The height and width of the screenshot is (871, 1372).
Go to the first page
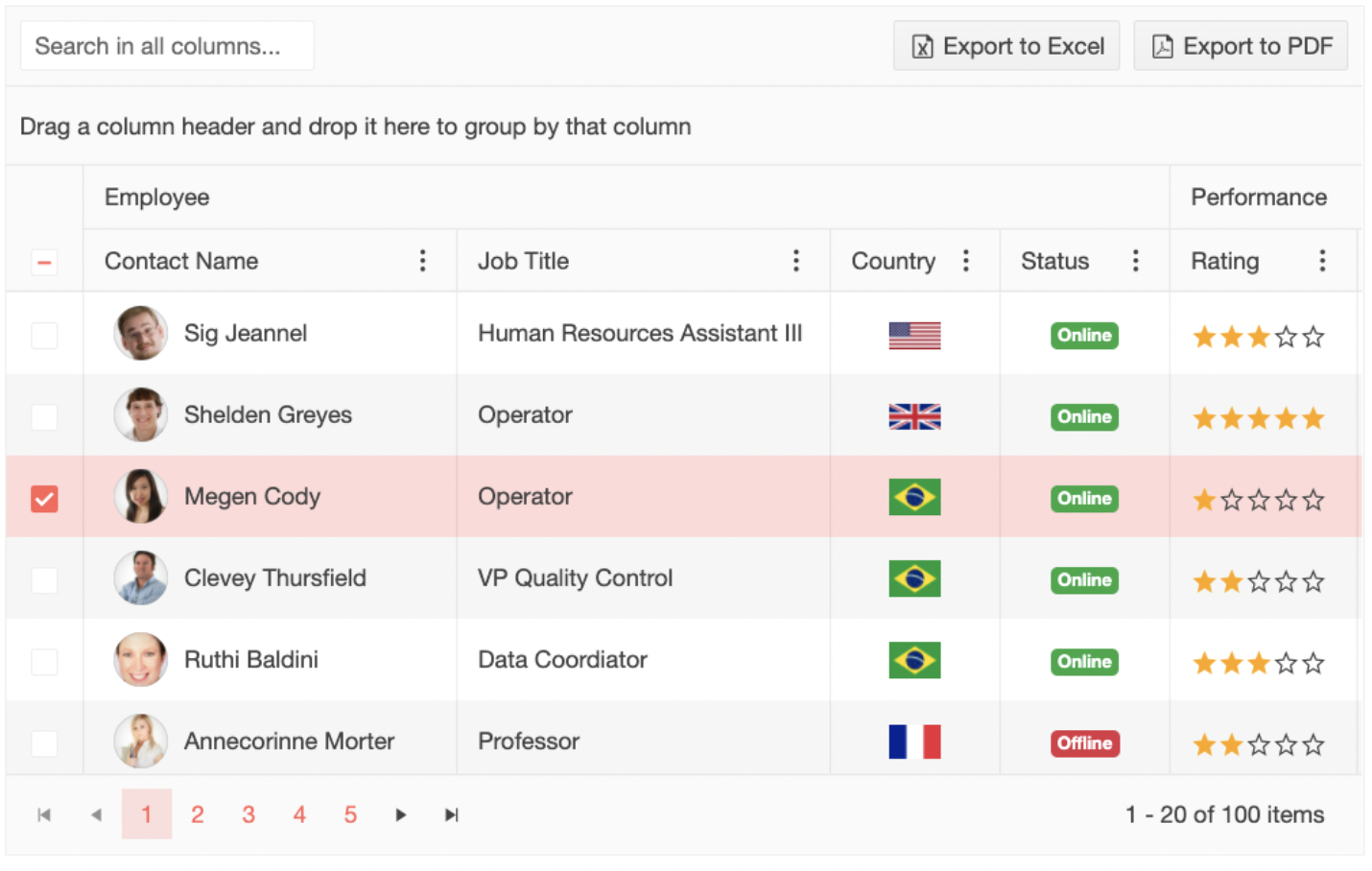[x=44, y=815]
